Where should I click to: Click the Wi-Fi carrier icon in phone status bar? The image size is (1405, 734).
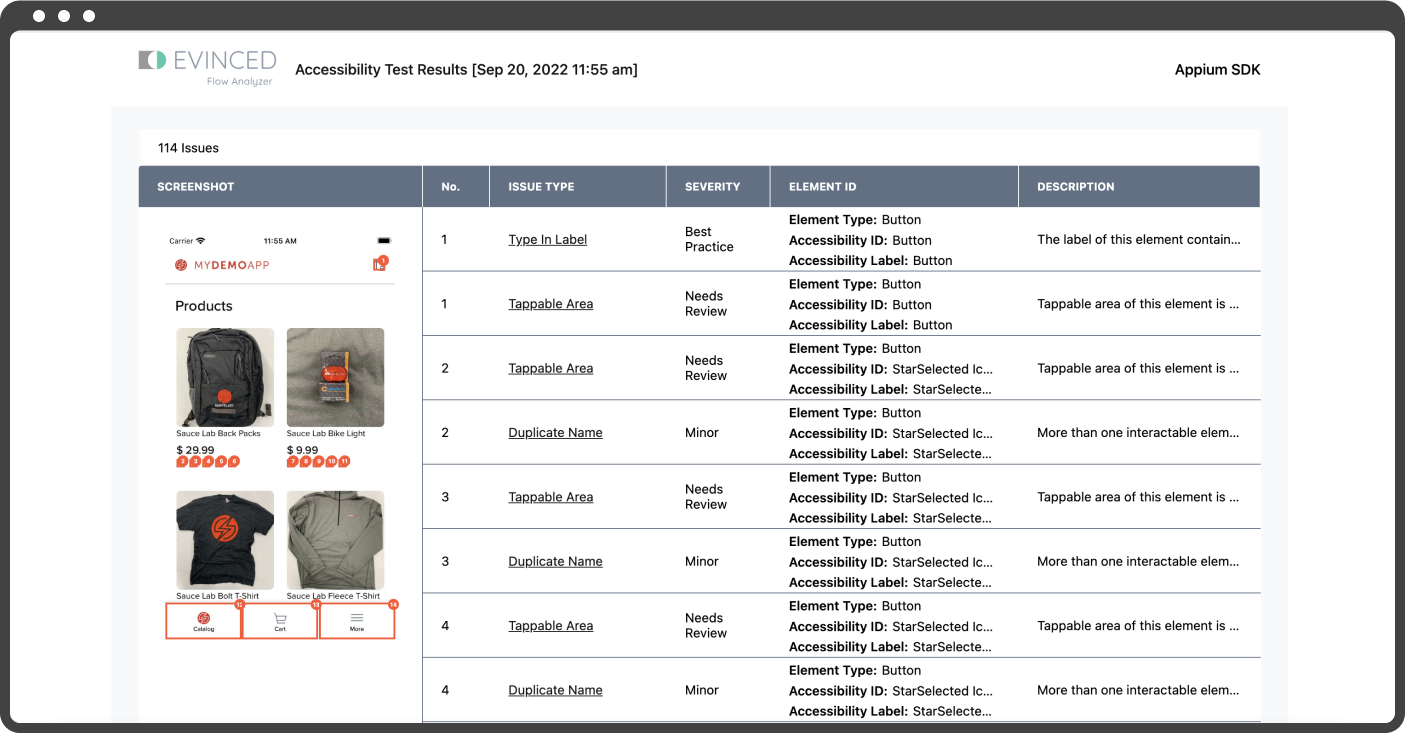[x=201, y=241]
